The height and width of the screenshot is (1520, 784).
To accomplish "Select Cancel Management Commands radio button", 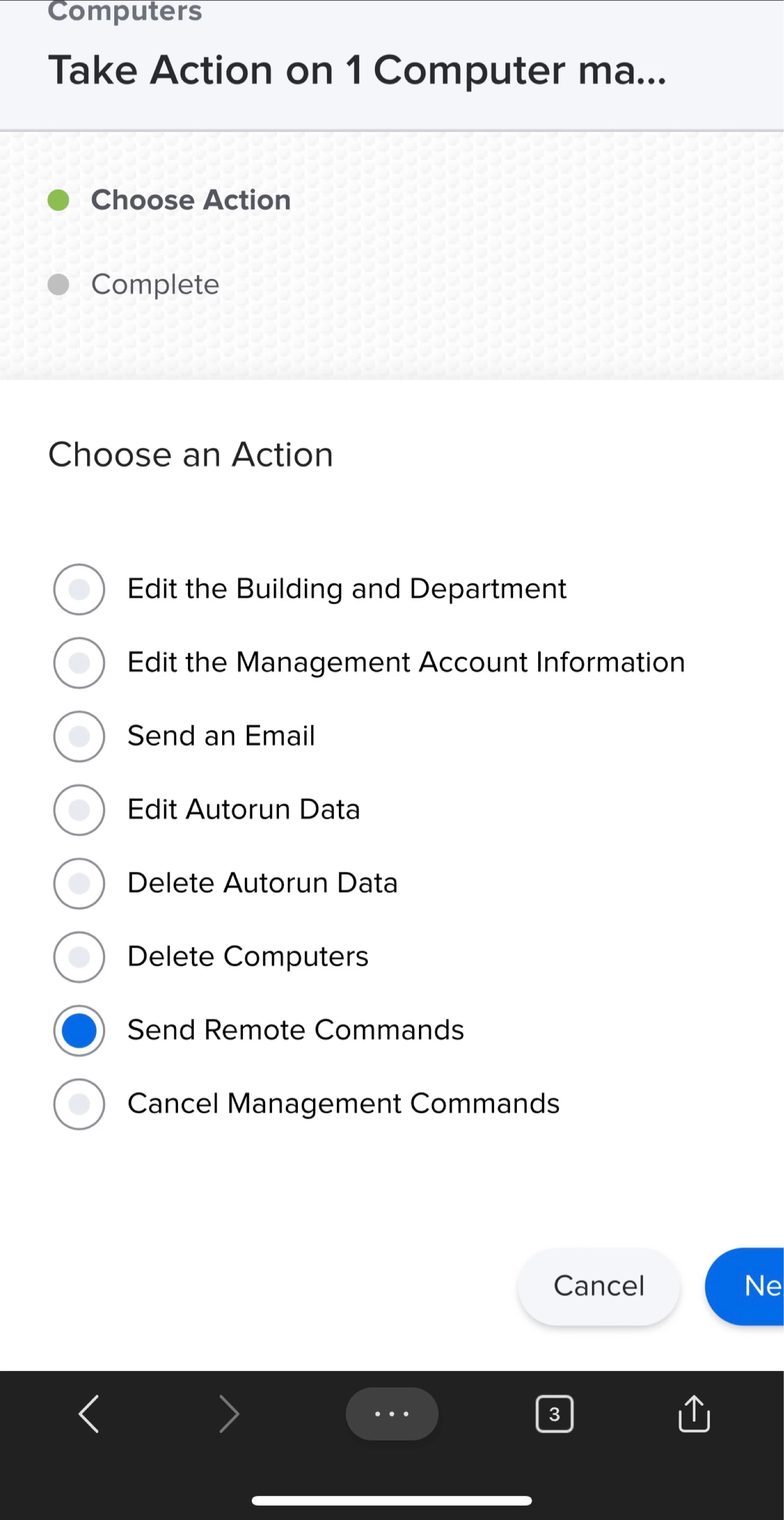I will point(79,1103).
